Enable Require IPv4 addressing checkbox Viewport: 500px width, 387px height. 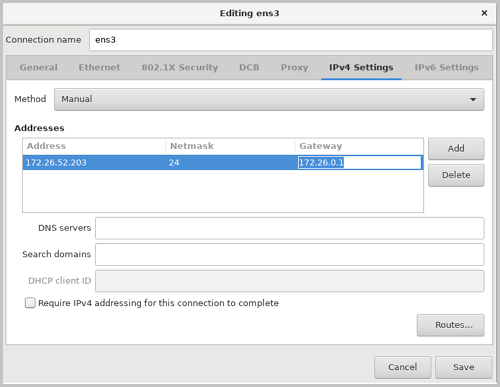[x=30, y=303]
